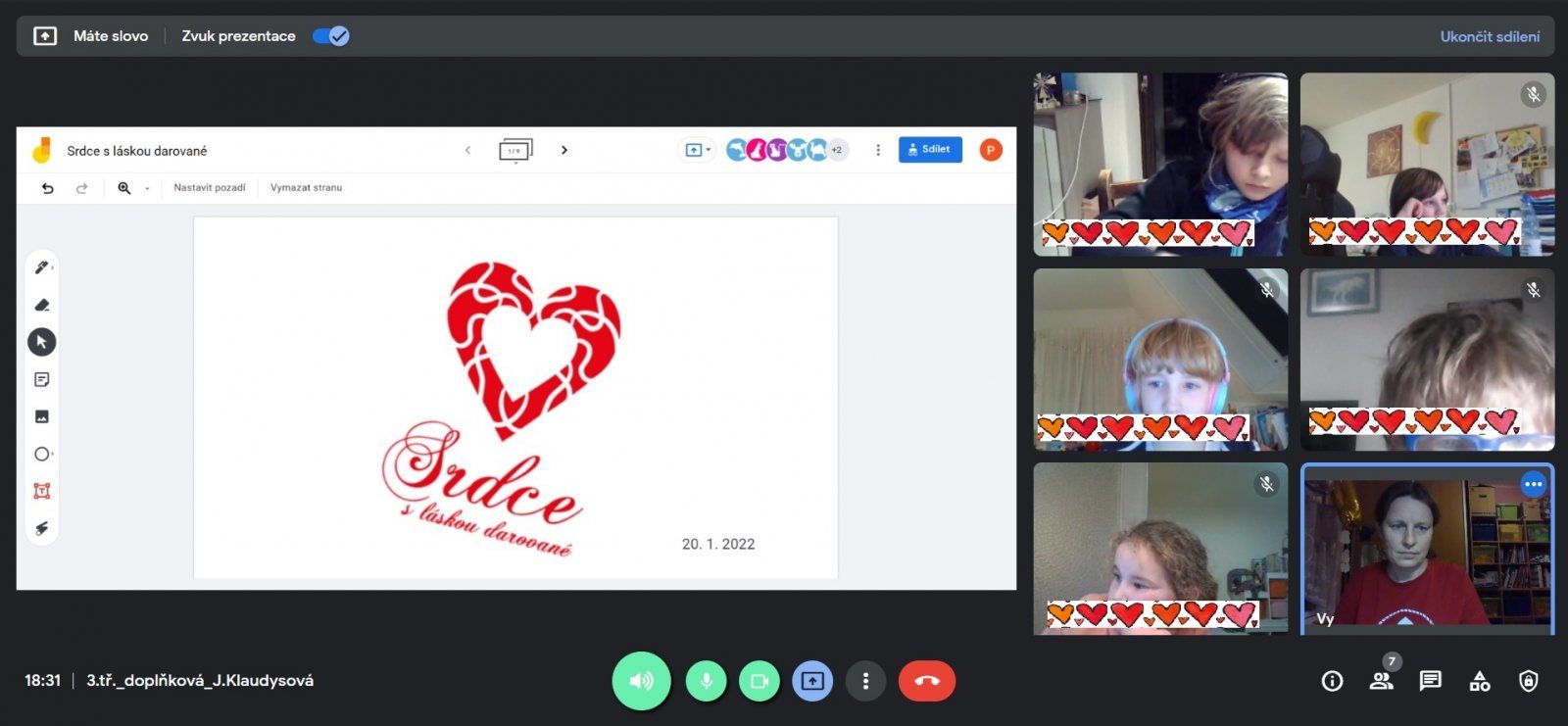Activate the laser pointer tool
Viewport: 1568px width, 726px height.
pos(41,528)
